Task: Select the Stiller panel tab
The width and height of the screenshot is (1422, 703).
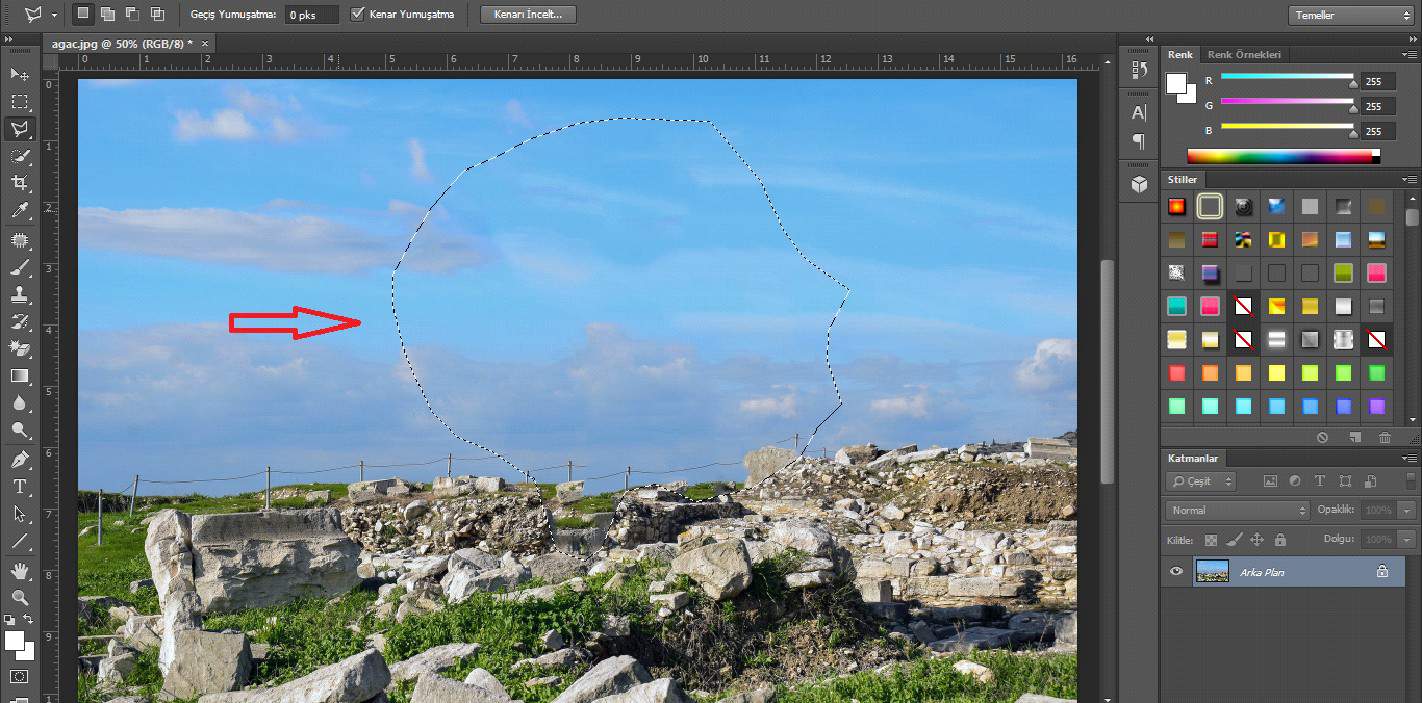Action: 1182,179
